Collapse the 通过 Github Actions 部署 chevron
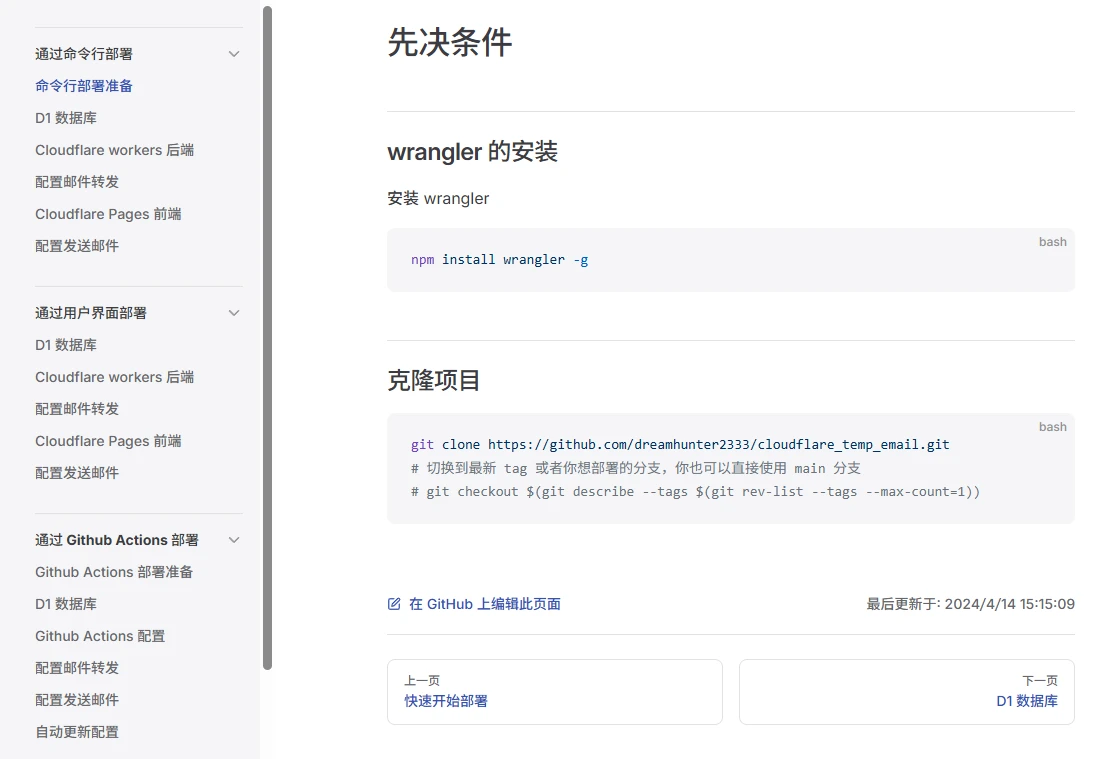 pyautogui.click(x=234, y=540)
